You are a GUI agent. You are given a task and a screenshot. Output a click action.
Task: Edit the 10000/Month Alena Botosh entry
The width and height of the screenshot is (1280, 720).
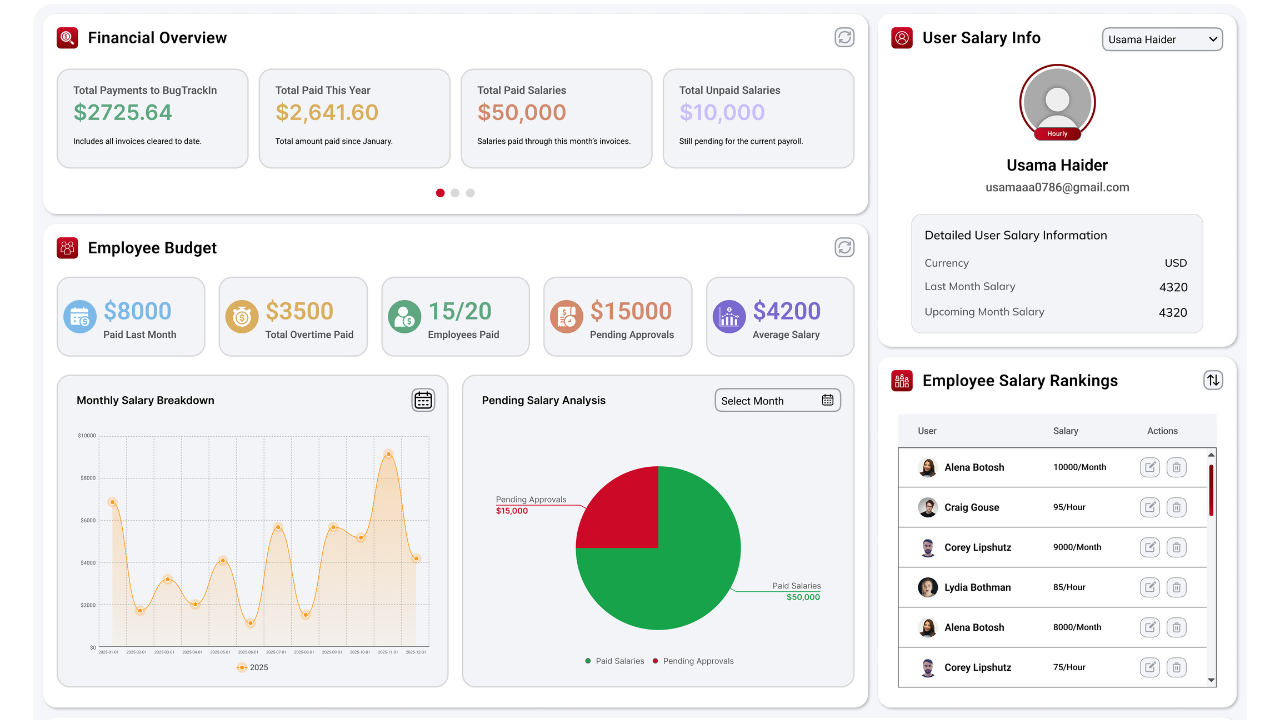[1150, 467]
